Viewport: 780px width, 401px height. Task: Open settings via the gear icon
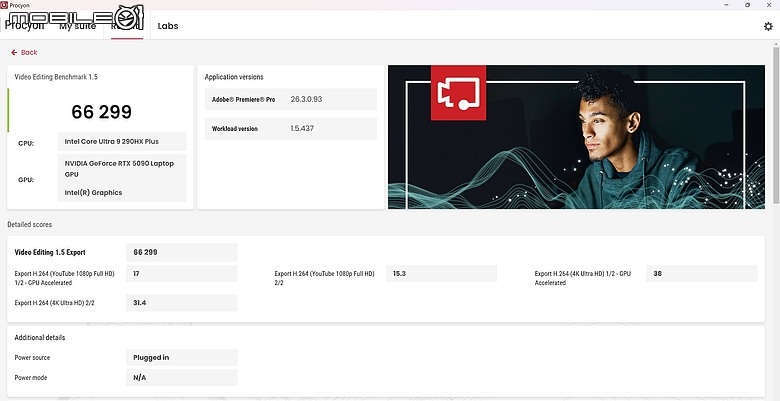pos(768,26)
